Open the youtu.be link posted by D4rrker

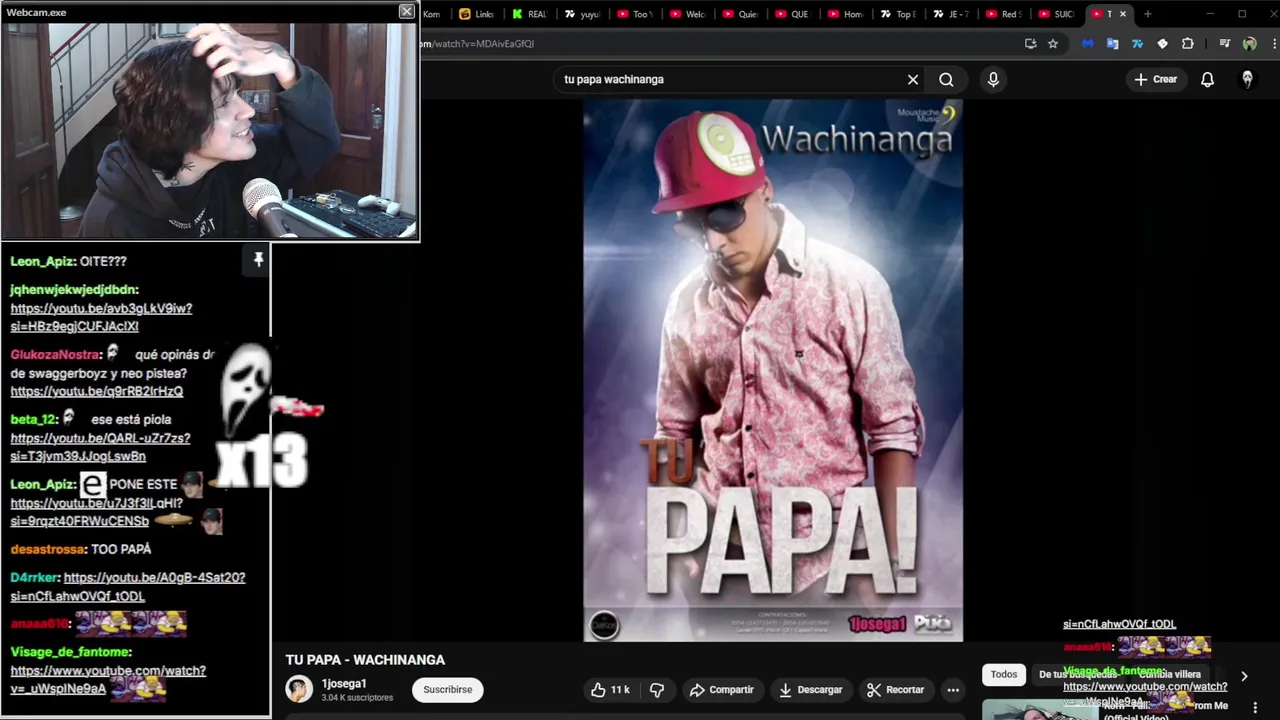(128, 587)
